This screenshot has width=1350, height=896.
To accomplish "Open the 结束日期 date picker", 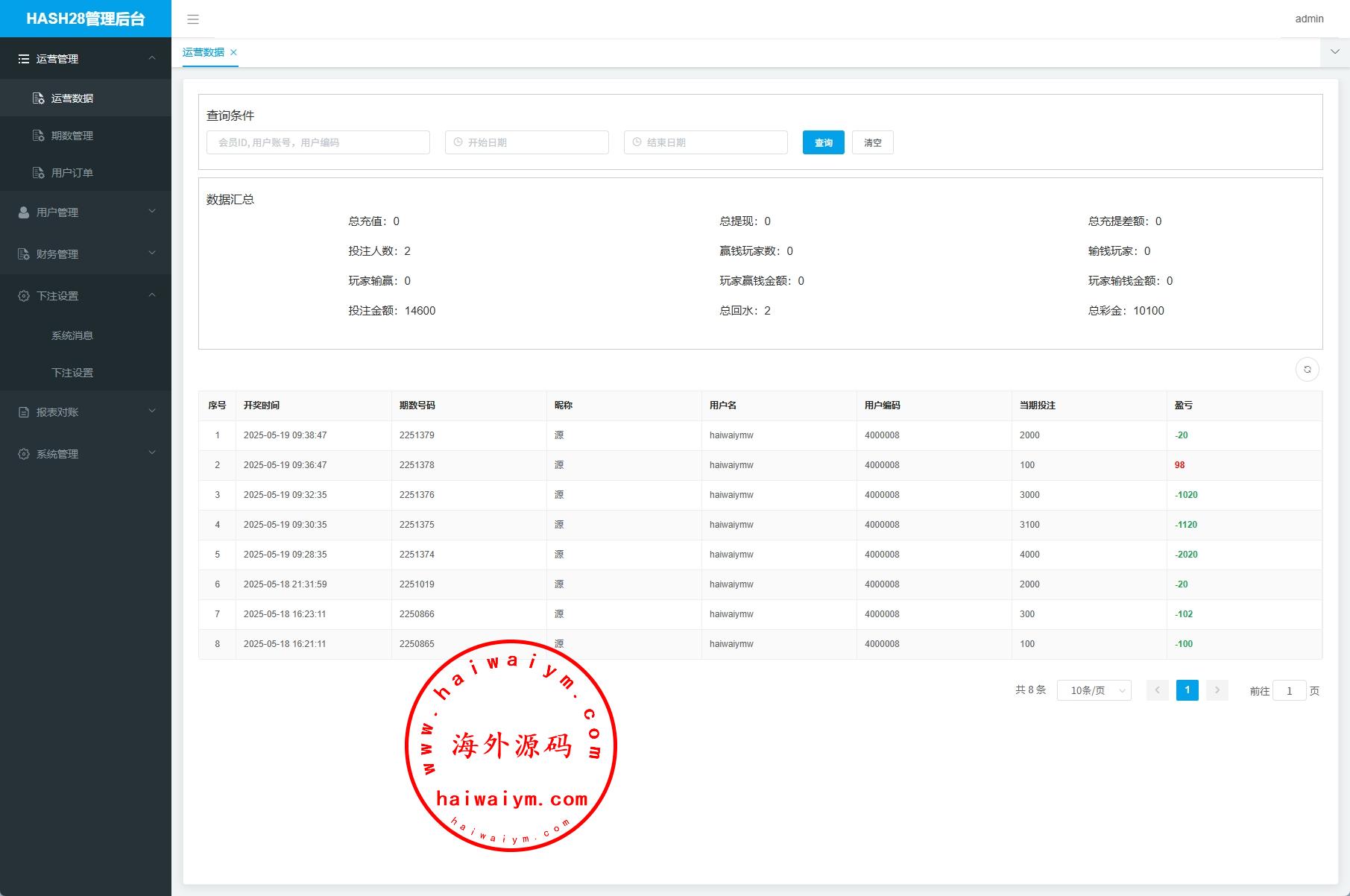I will coord(706,142).
